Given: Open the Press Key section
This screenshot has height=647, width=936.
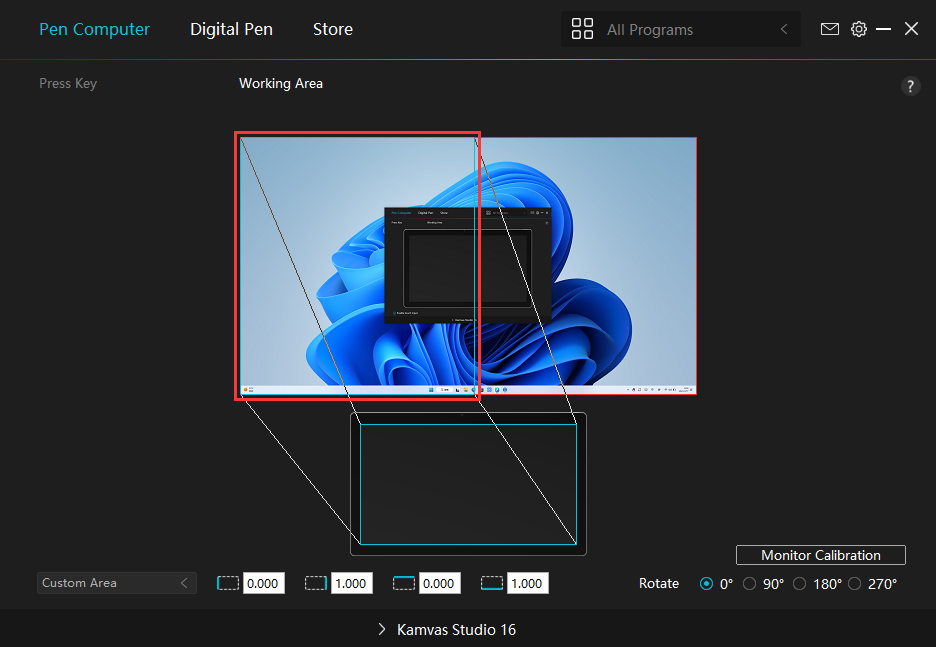Looking at the screenshot, I should [68, 83].
